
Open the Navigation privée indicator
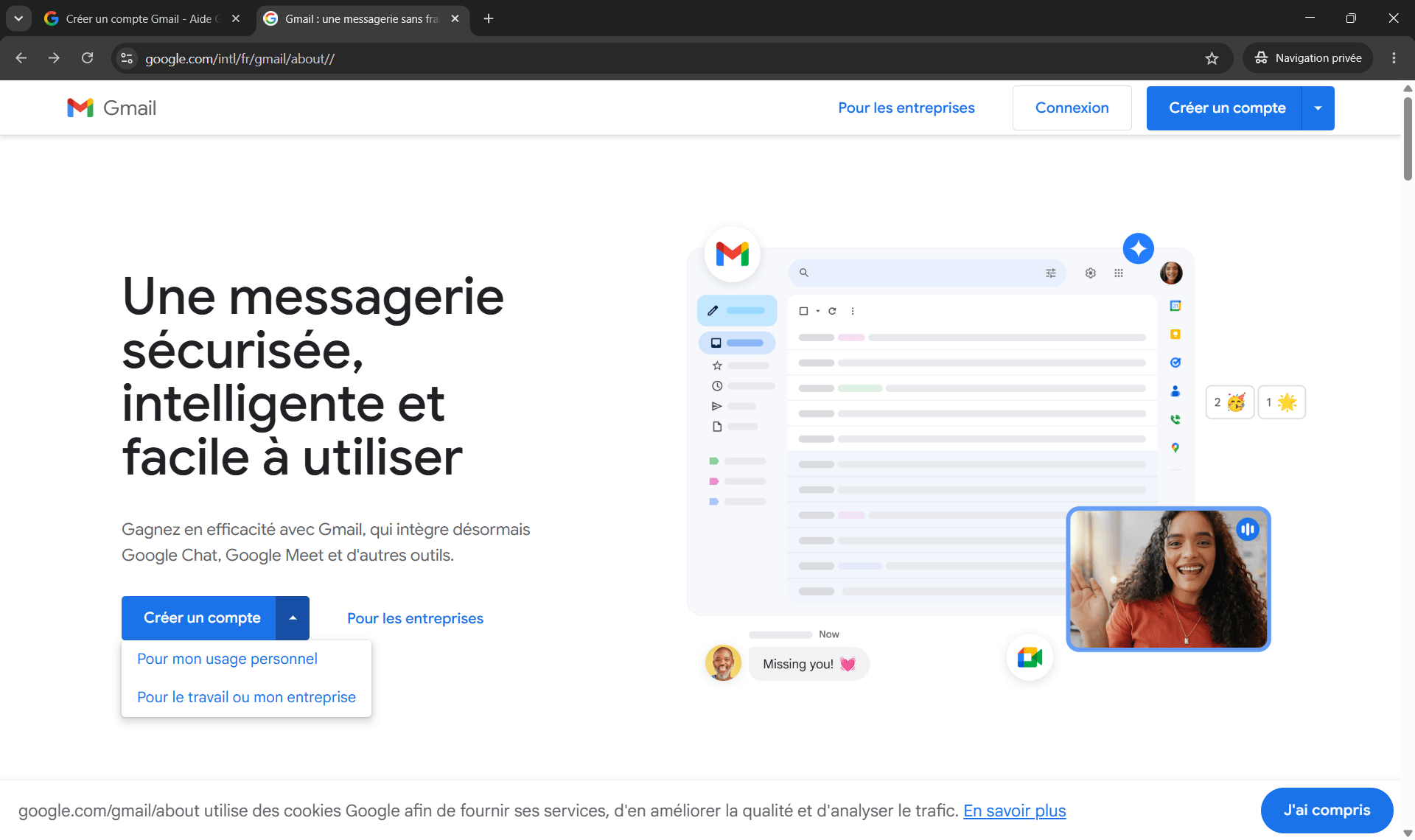coord(1308,58)
